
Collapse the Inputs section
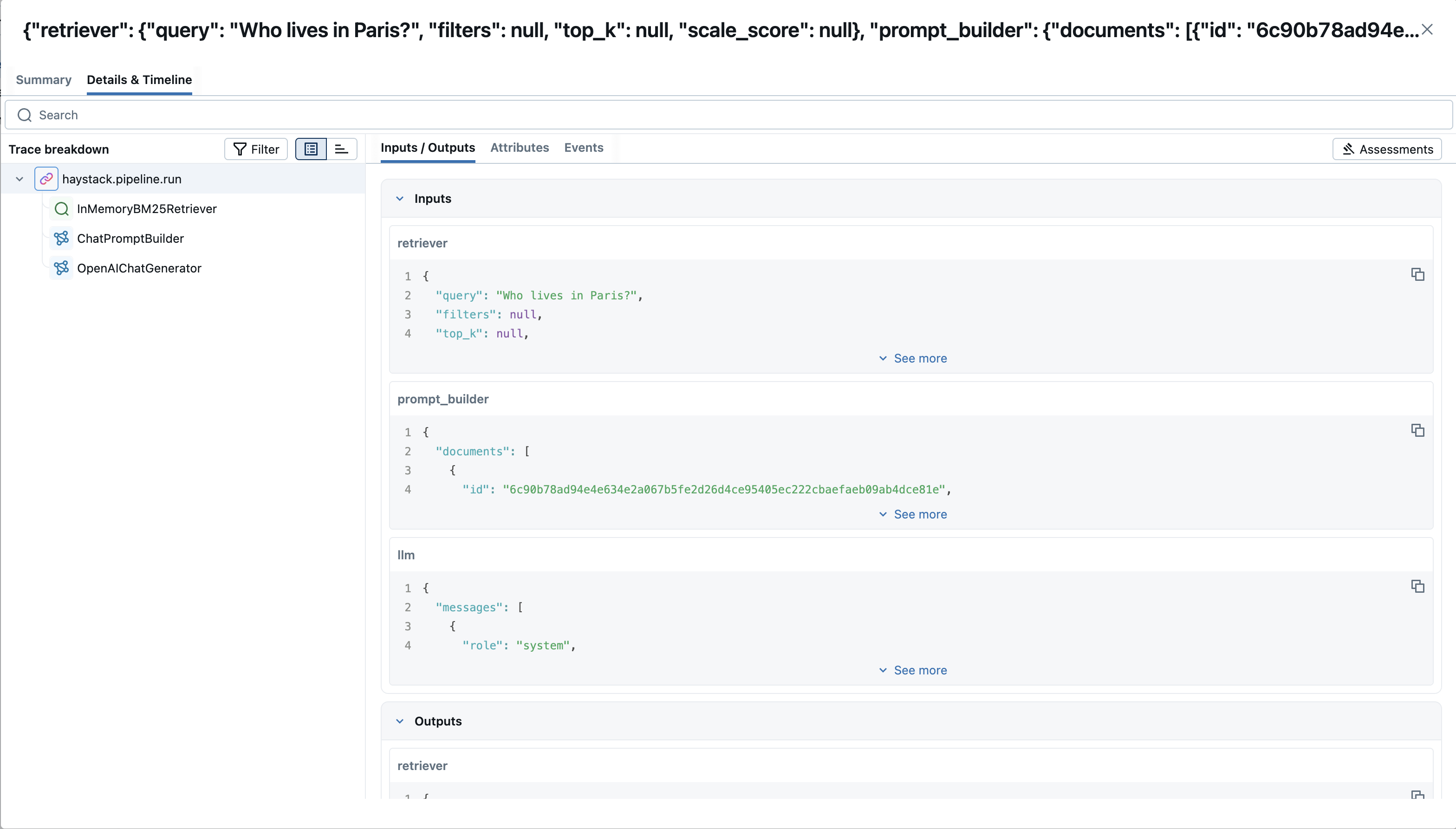click(x=400, y=198)
